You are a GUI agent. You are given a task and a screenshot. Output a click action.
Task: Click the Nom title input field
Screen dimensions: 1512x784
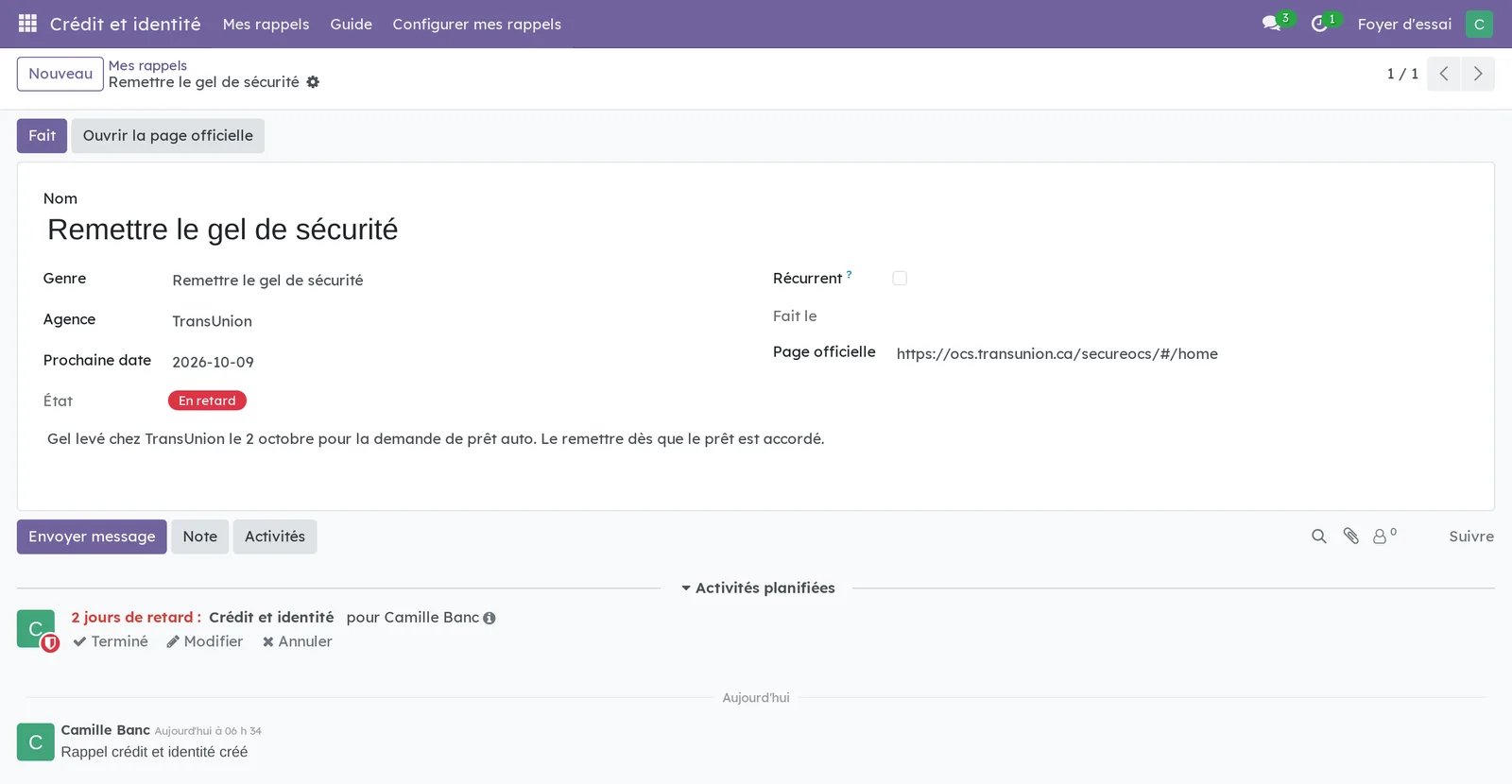pyautogui.click(x=756, y=230)
